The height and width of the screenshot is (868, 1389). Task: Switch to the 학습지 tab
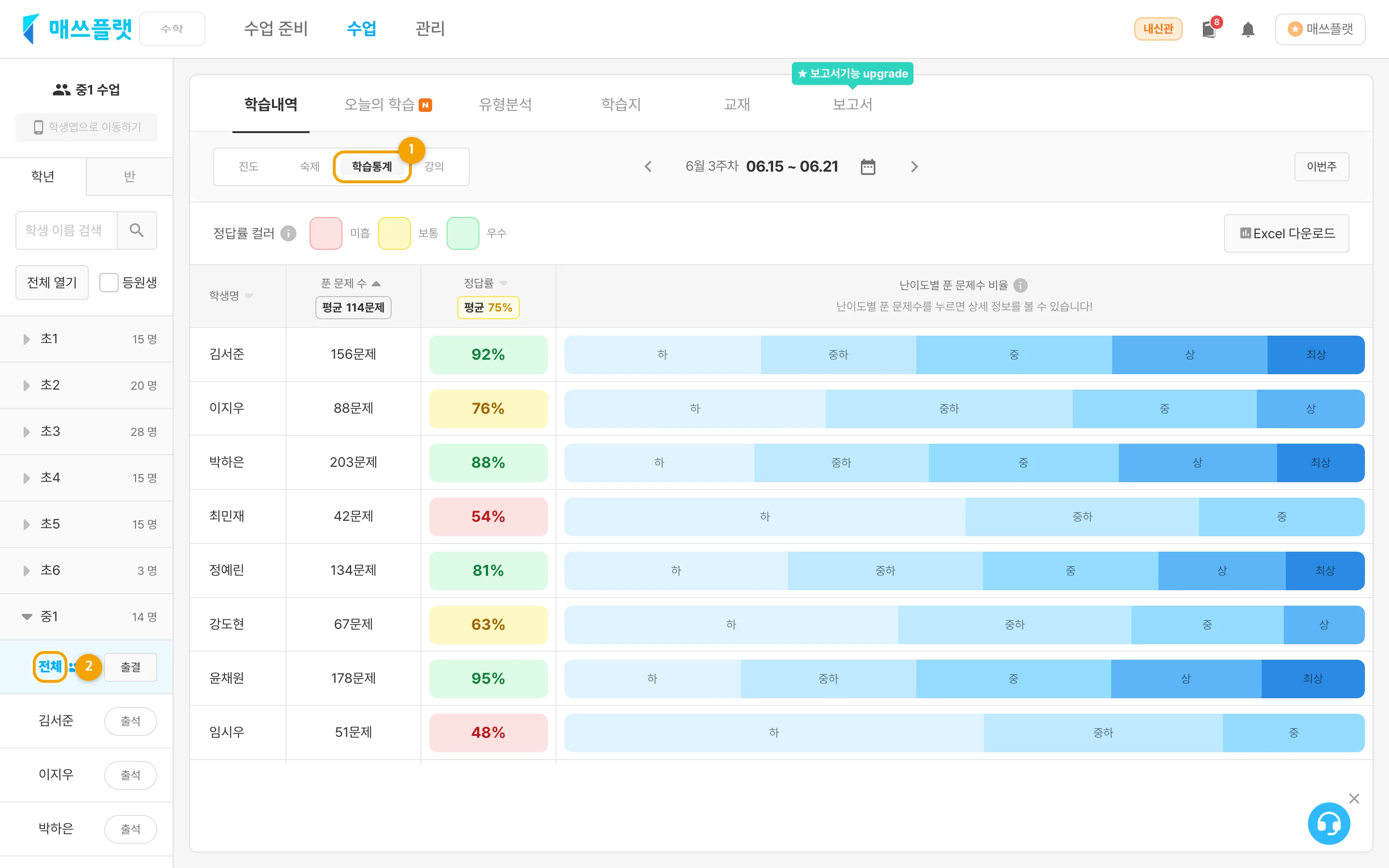pyautogui.click(x=621, y=105)
